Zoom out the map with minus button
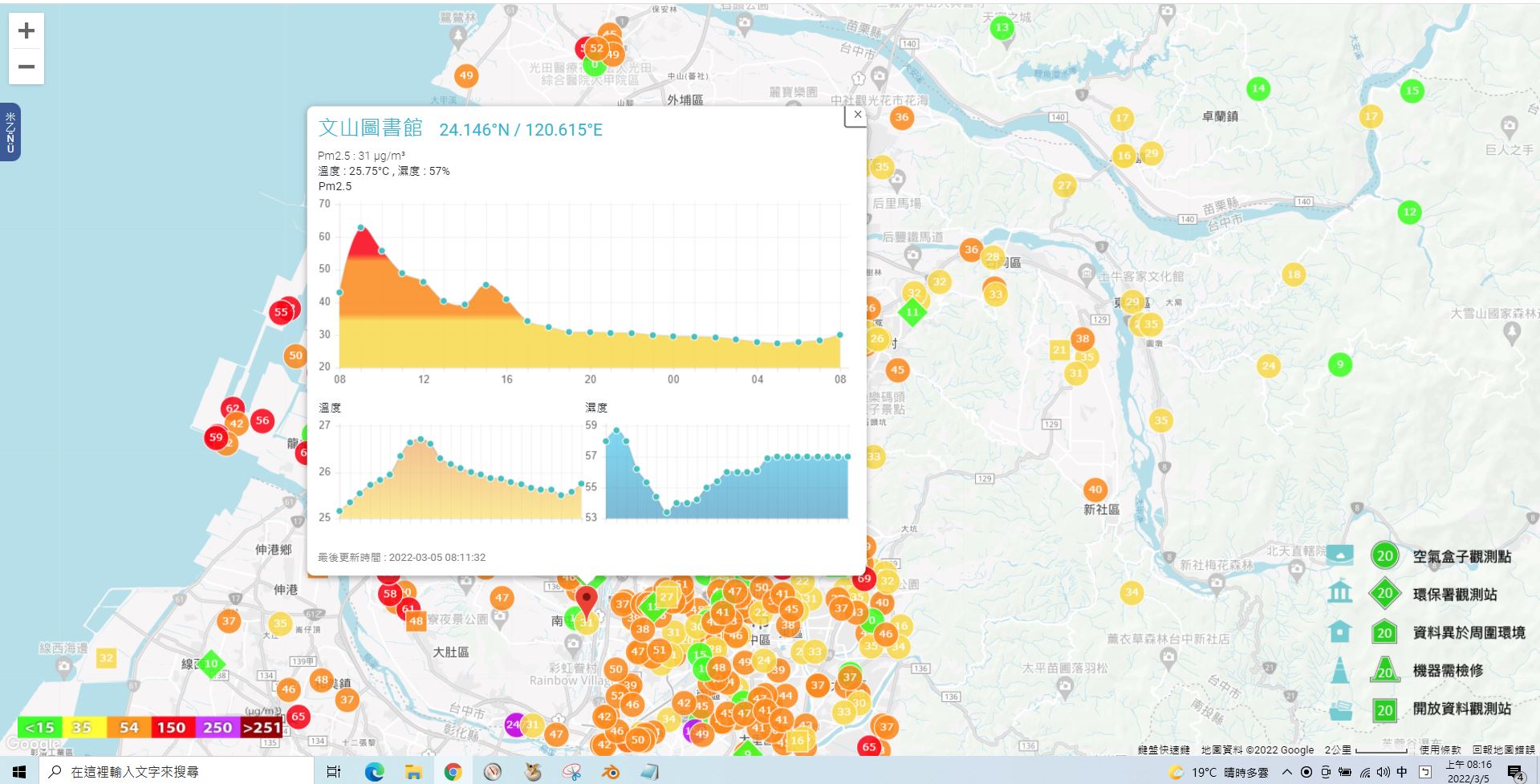The height and width of the screenshot is (784, 1540). pos(26,67)
